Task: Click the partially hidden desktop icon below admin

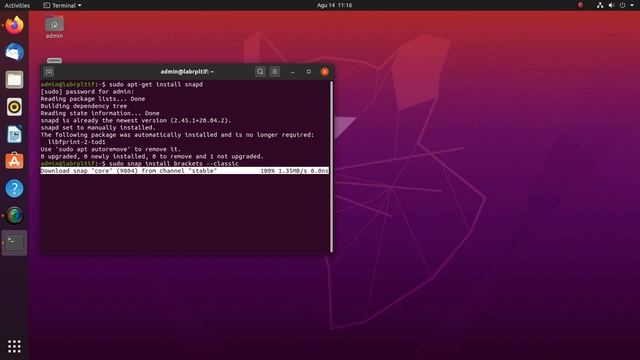Action: pyautogui.click(x=54, y=61)
